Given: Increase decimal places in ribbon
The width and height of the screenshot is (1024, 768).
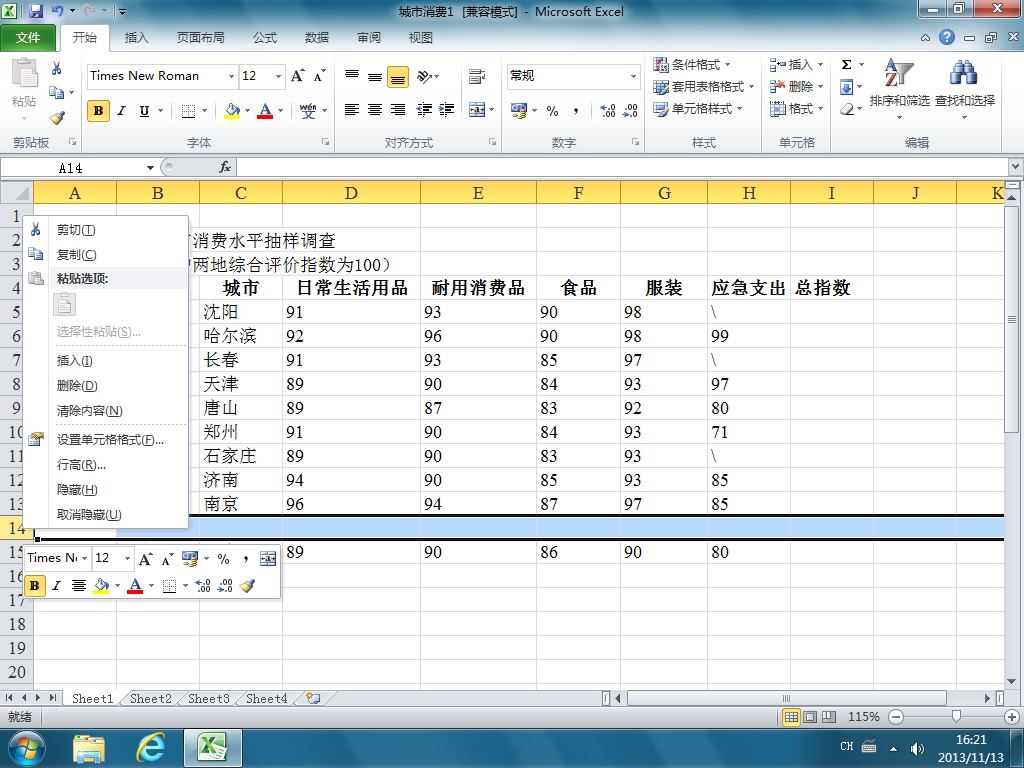Looking at the screenshot, I should point(607,110).
